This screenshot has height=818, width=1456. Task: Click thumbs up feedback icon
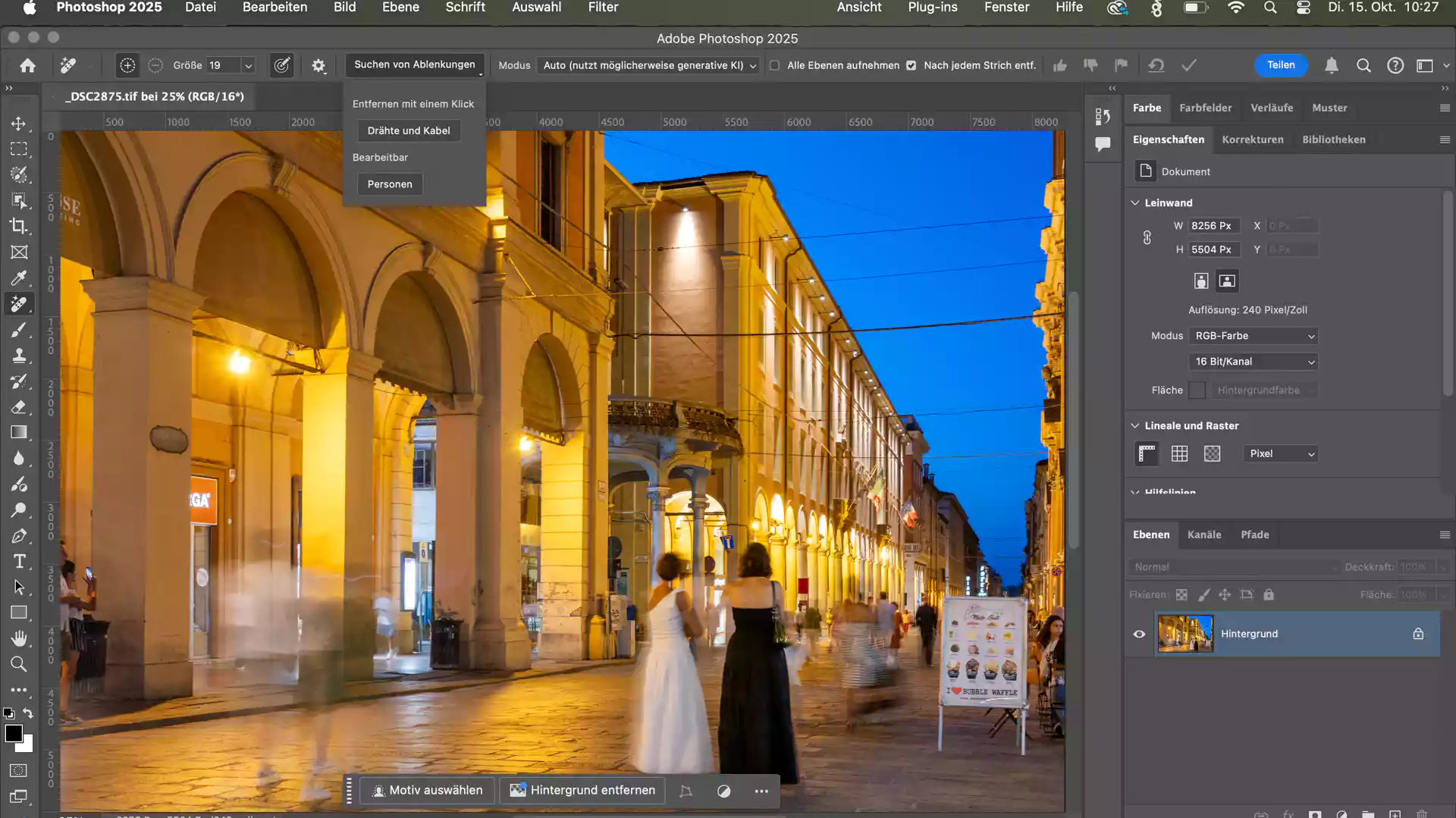click(x=1060, y=65)
